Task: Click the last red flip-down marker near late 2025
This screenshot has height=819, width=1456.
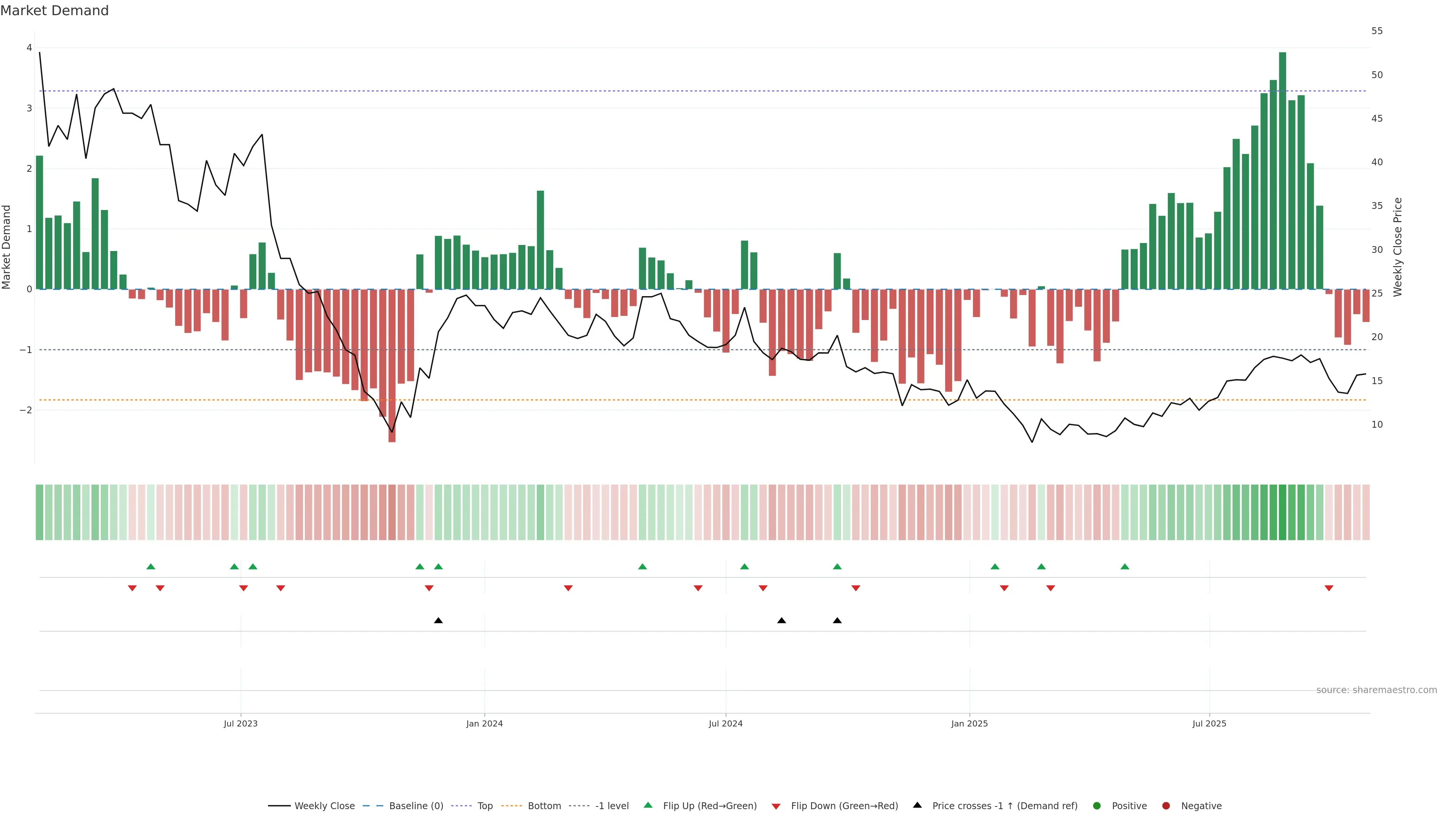Action: click(1329, 588)
